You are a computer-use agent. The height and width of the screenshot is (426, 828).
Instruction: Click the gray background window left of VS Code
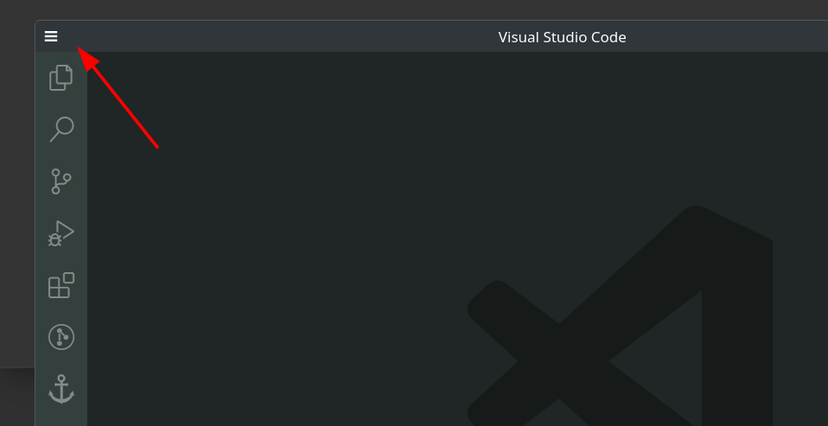click(16, 200)
